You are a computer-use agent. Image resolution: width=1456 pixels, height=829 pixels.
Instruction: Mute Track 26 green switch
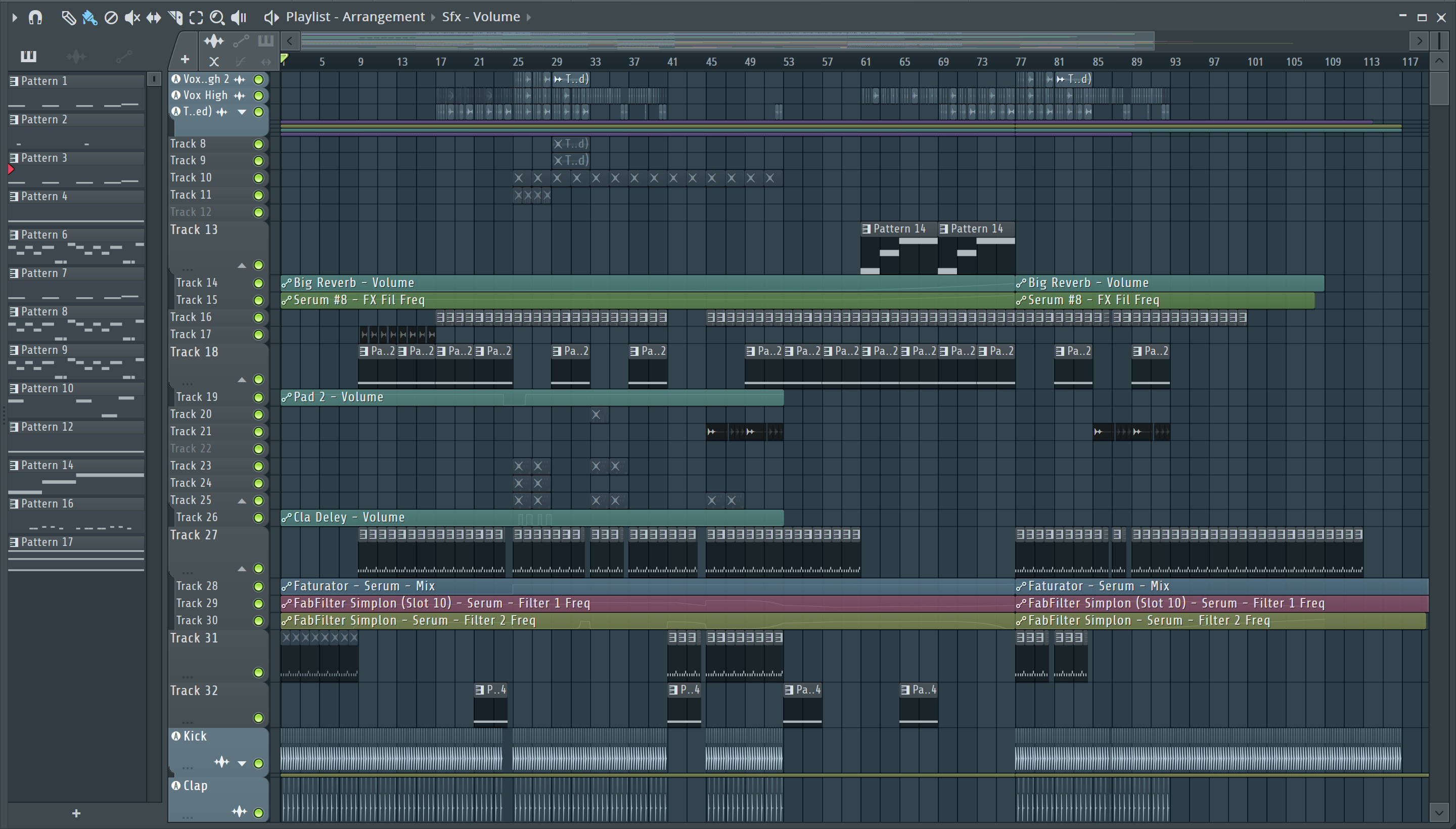pyautogui.click(x=258, y=518)
